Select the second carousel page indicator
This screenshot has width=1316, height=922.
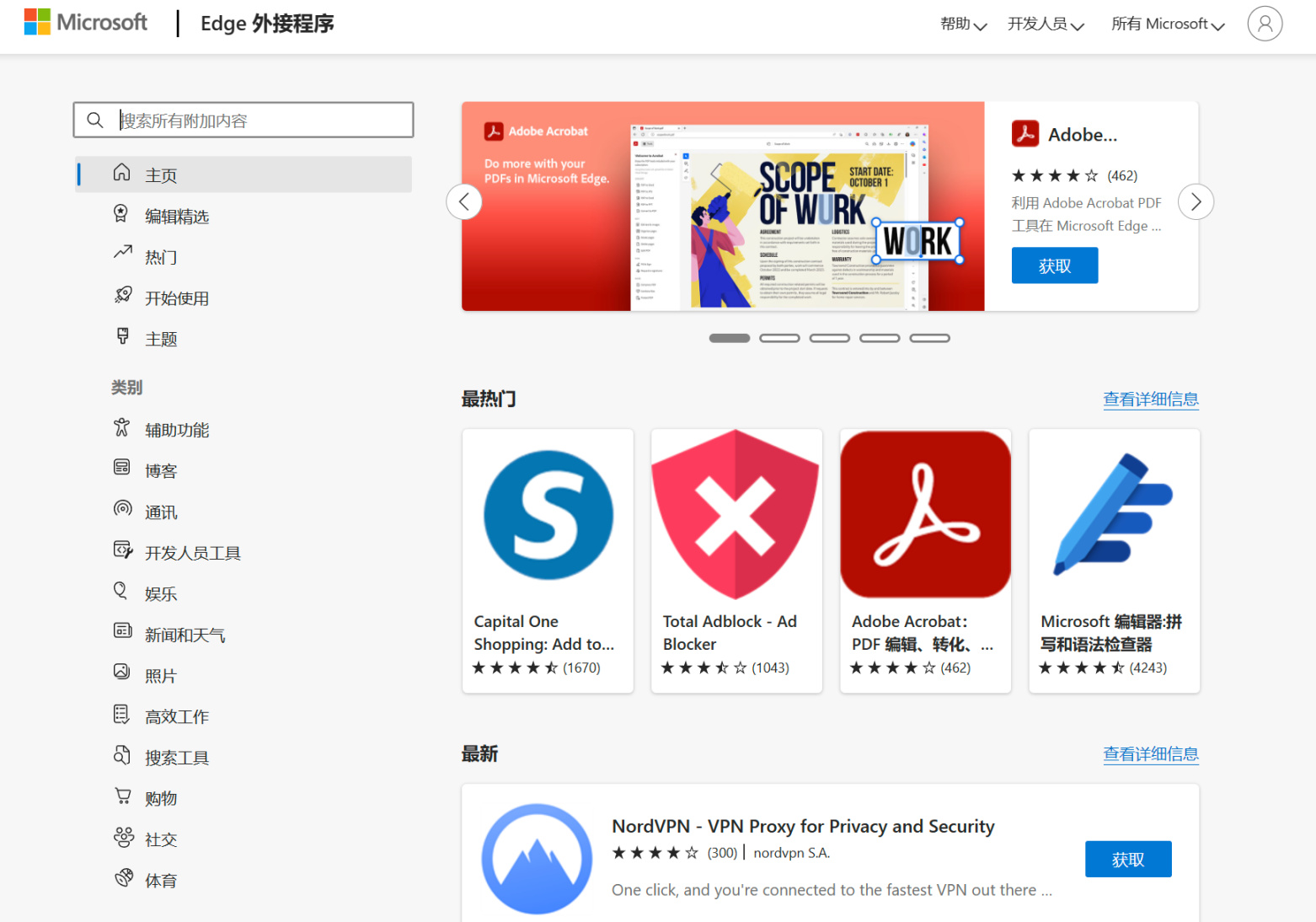[x=779, y=338]
